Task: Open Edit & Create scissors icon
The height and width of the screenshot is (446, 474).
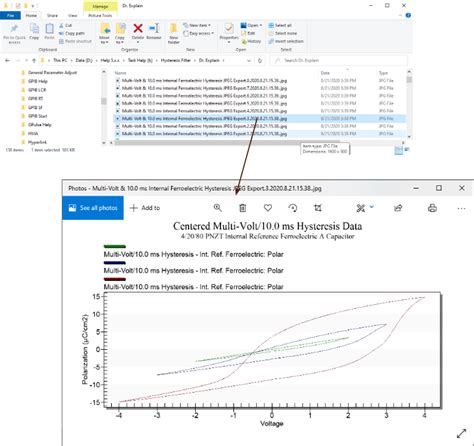Action: [361, 208]
